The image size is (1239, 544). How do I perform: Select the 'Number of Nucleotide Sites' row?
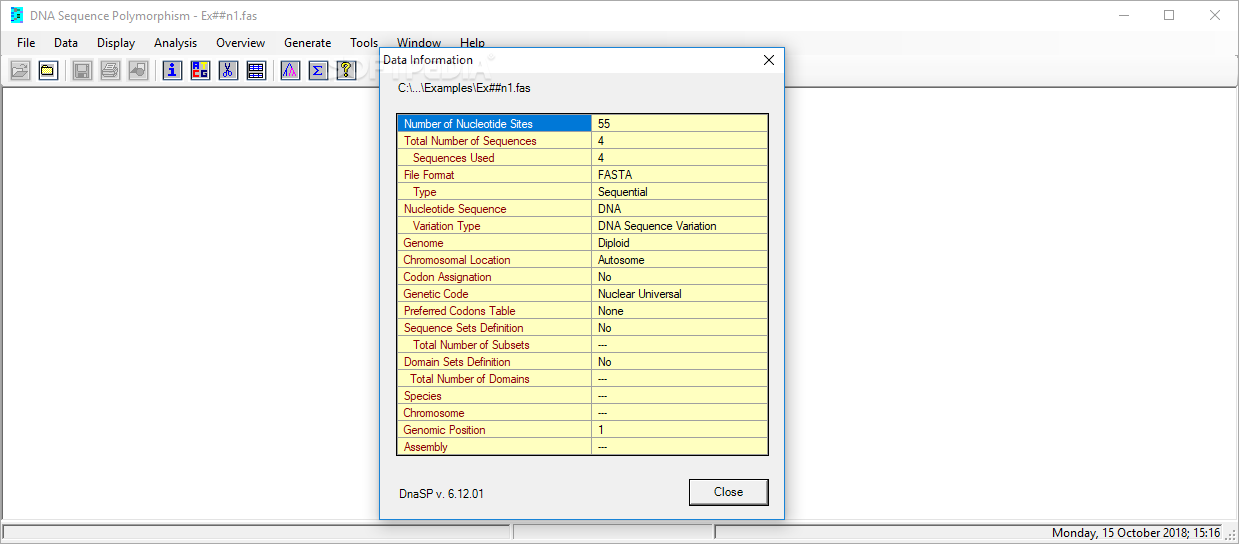[x=583, y=124]
